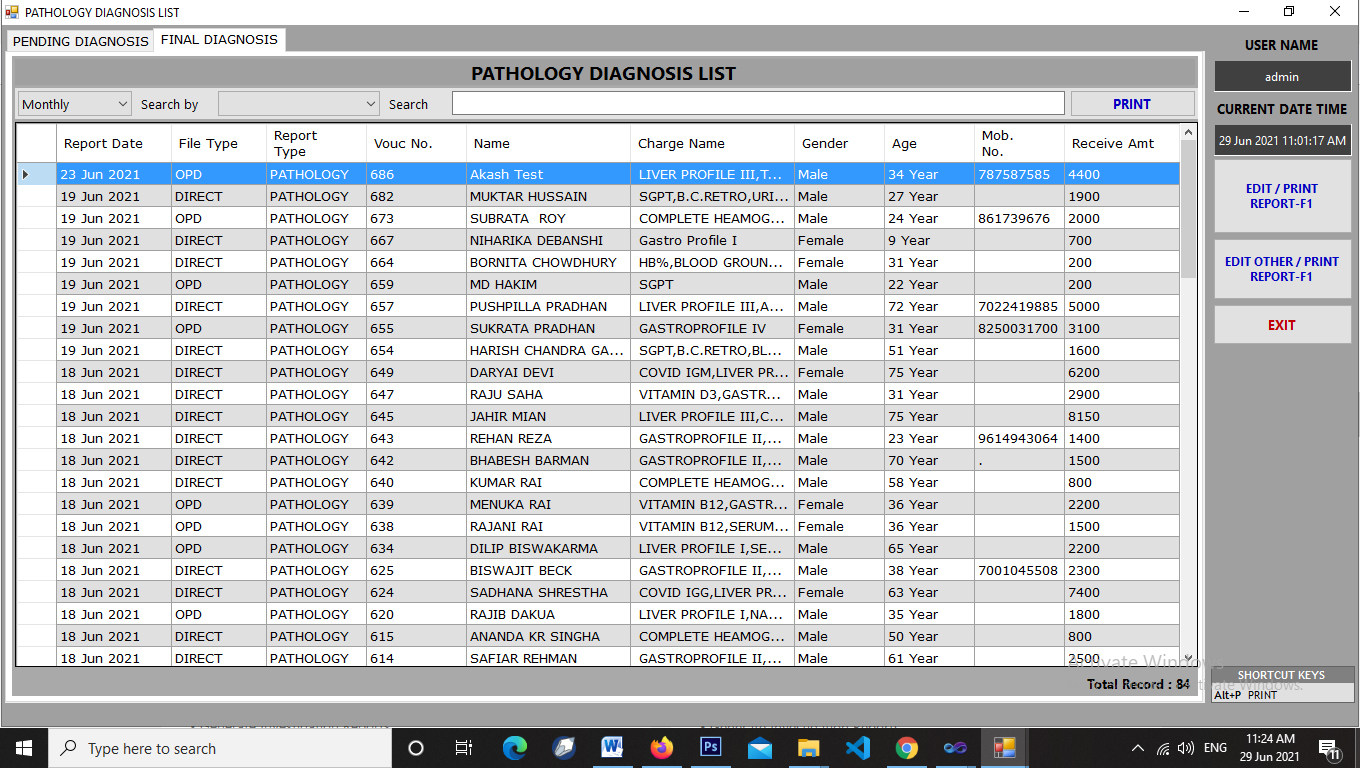Click NIHARIKA DEBANSHI name cell
This screenshot has height=768, width=1360.
tap(548, 240)
